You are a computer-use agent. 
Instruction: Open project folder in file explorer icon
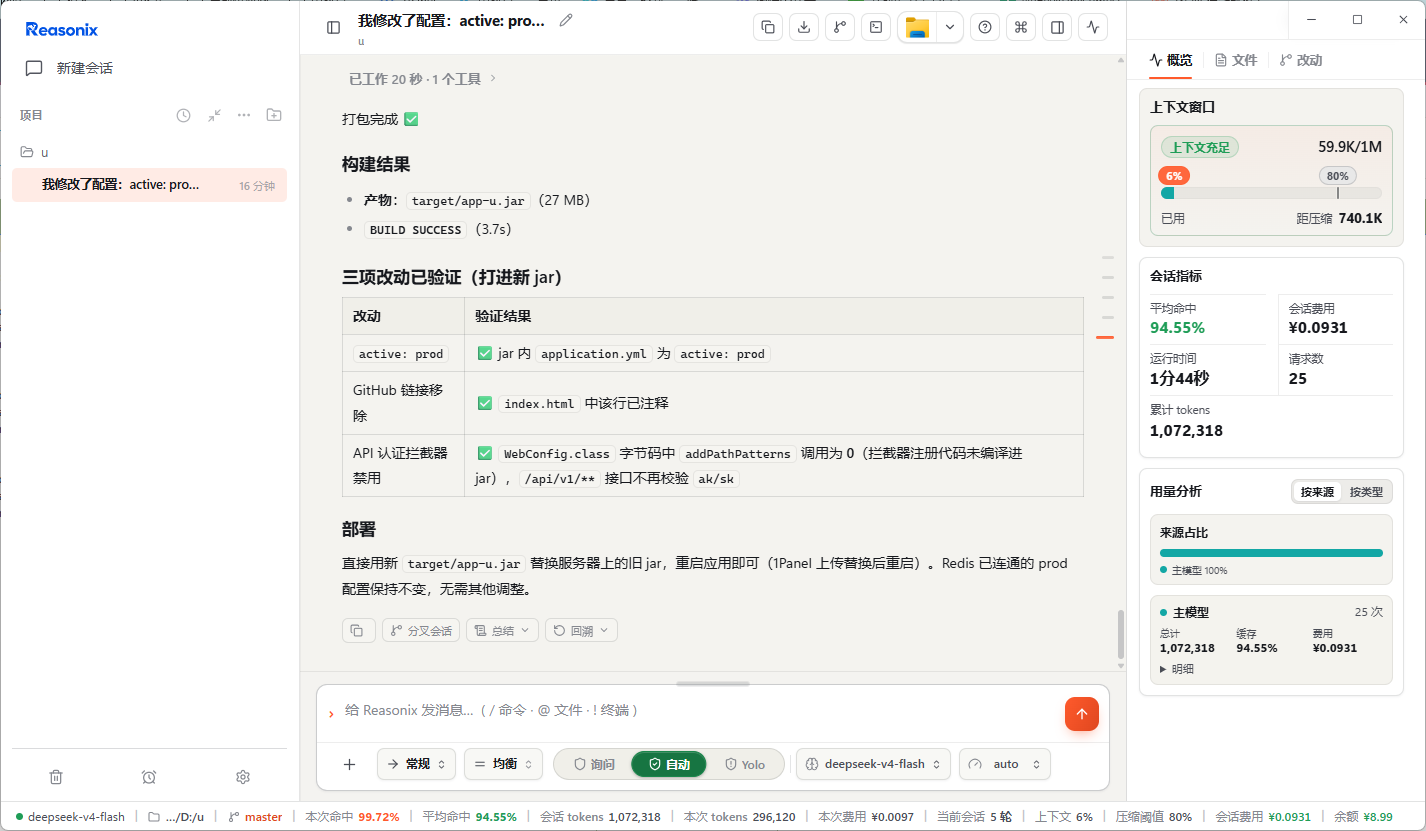[x=917, y=27]
